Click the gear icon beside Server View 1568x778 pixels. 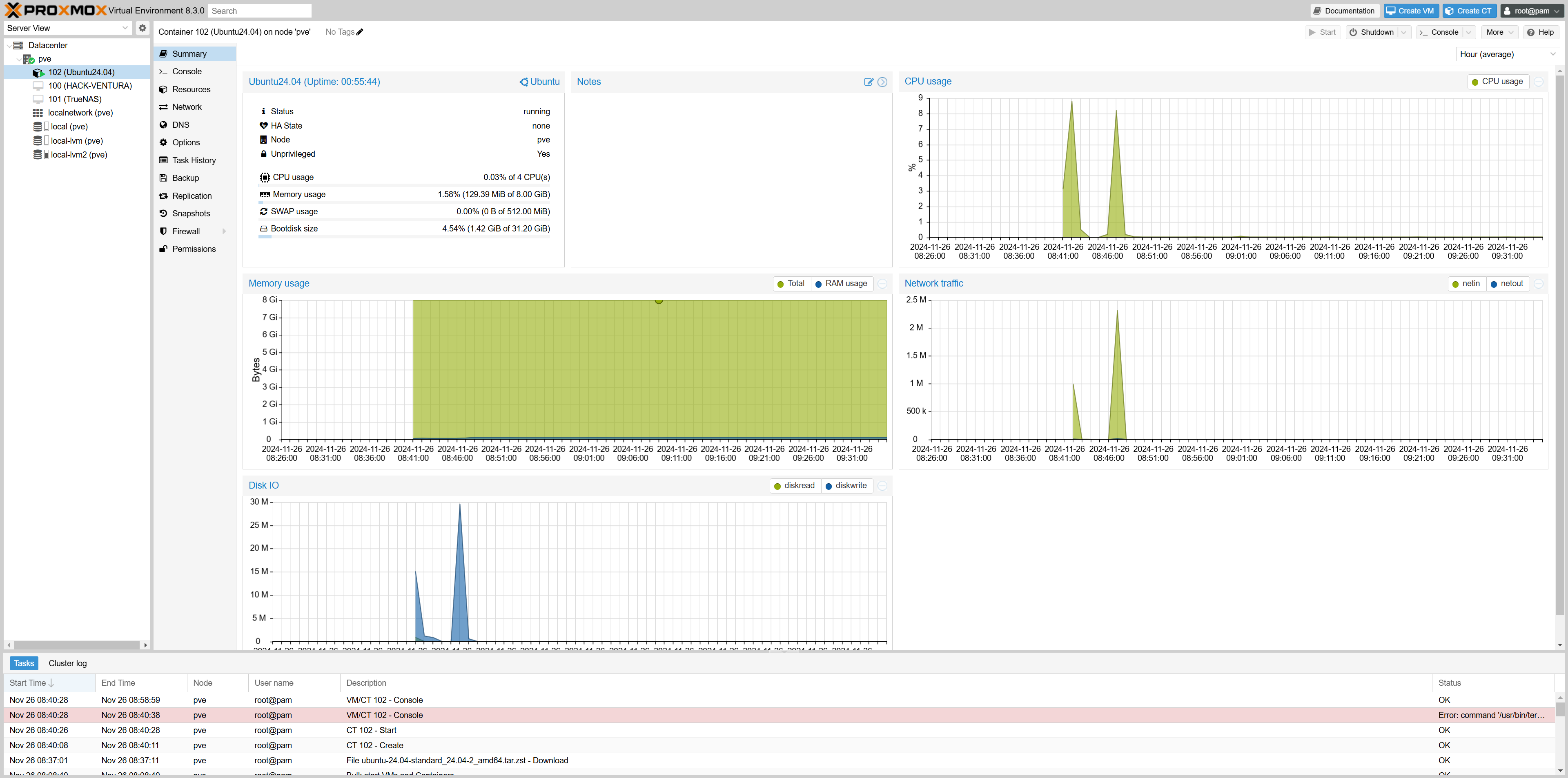pos(143,28)
